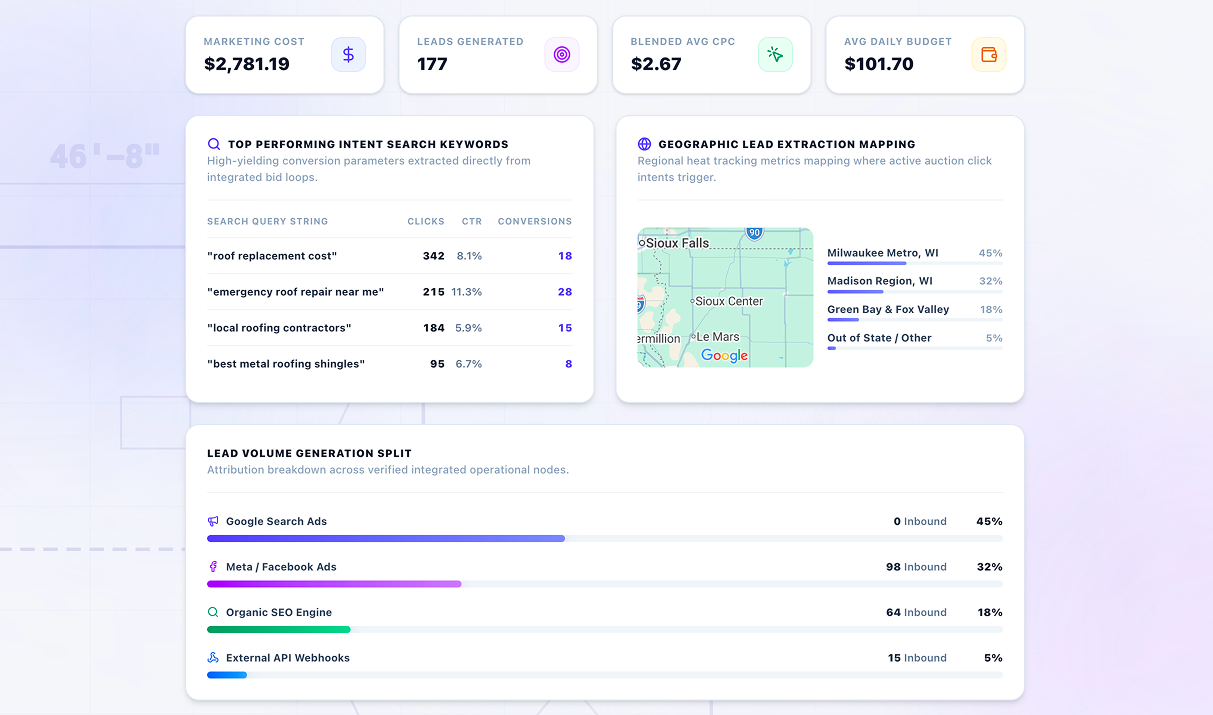The width and height of the screenshot is (1213, 715).
Task: Click the External API Webhooks label
Action: pyautogui.click(x=288, y=658)
